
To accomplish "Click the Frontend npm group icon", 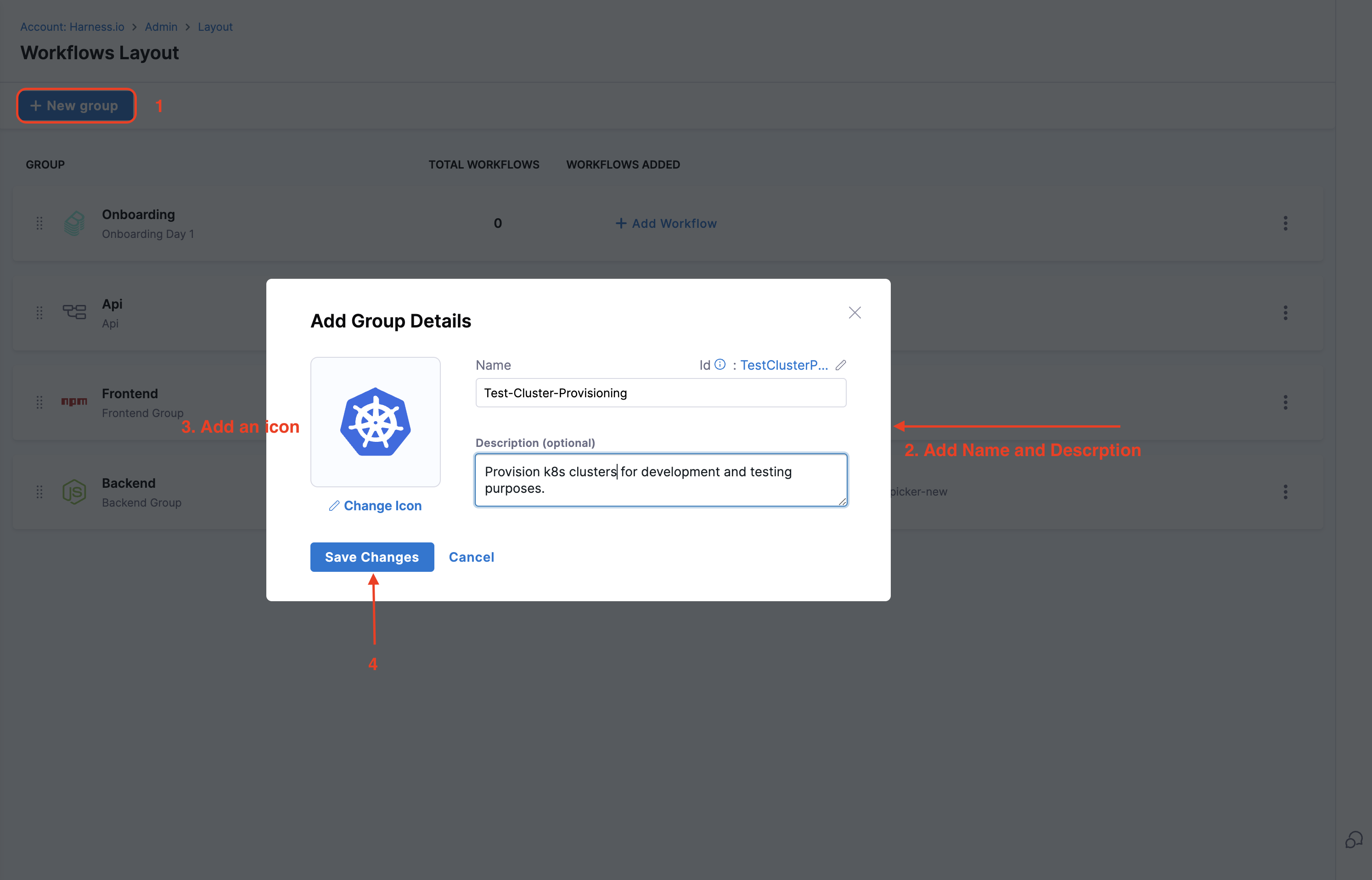I will pyautogui.click(x=74, y=402).
